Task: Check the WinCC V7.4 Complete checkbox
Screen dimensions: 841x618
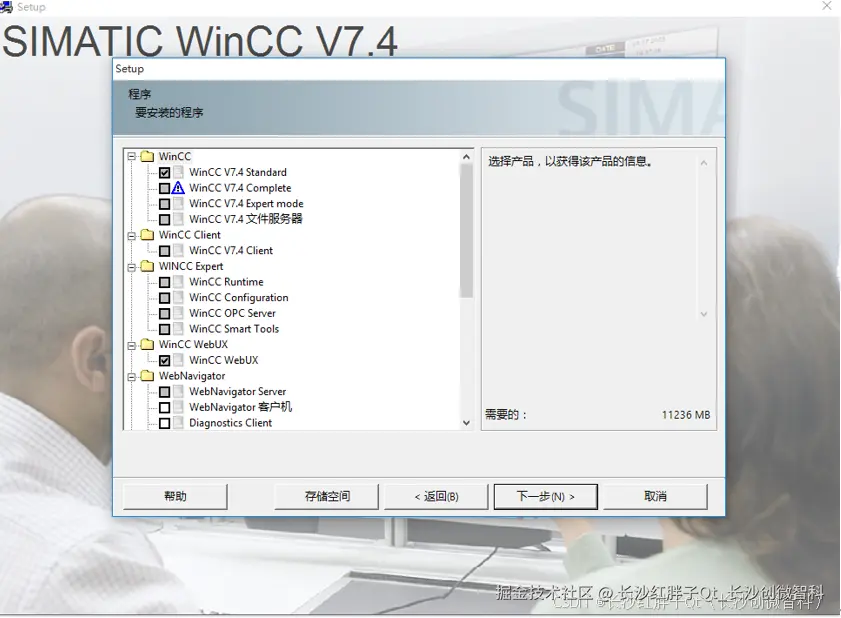Action: point(165,188)
